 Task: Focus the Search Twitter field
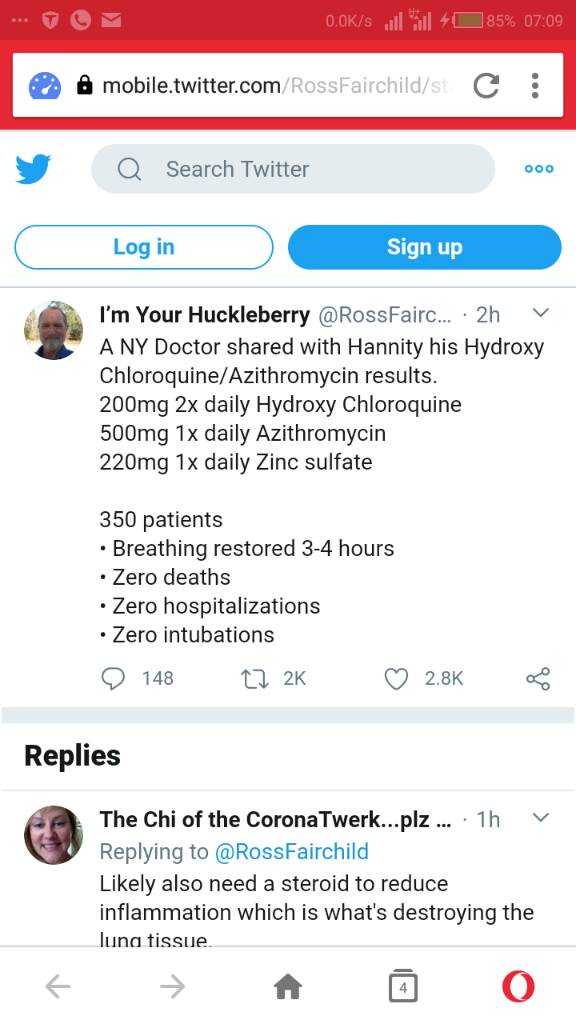293,169
